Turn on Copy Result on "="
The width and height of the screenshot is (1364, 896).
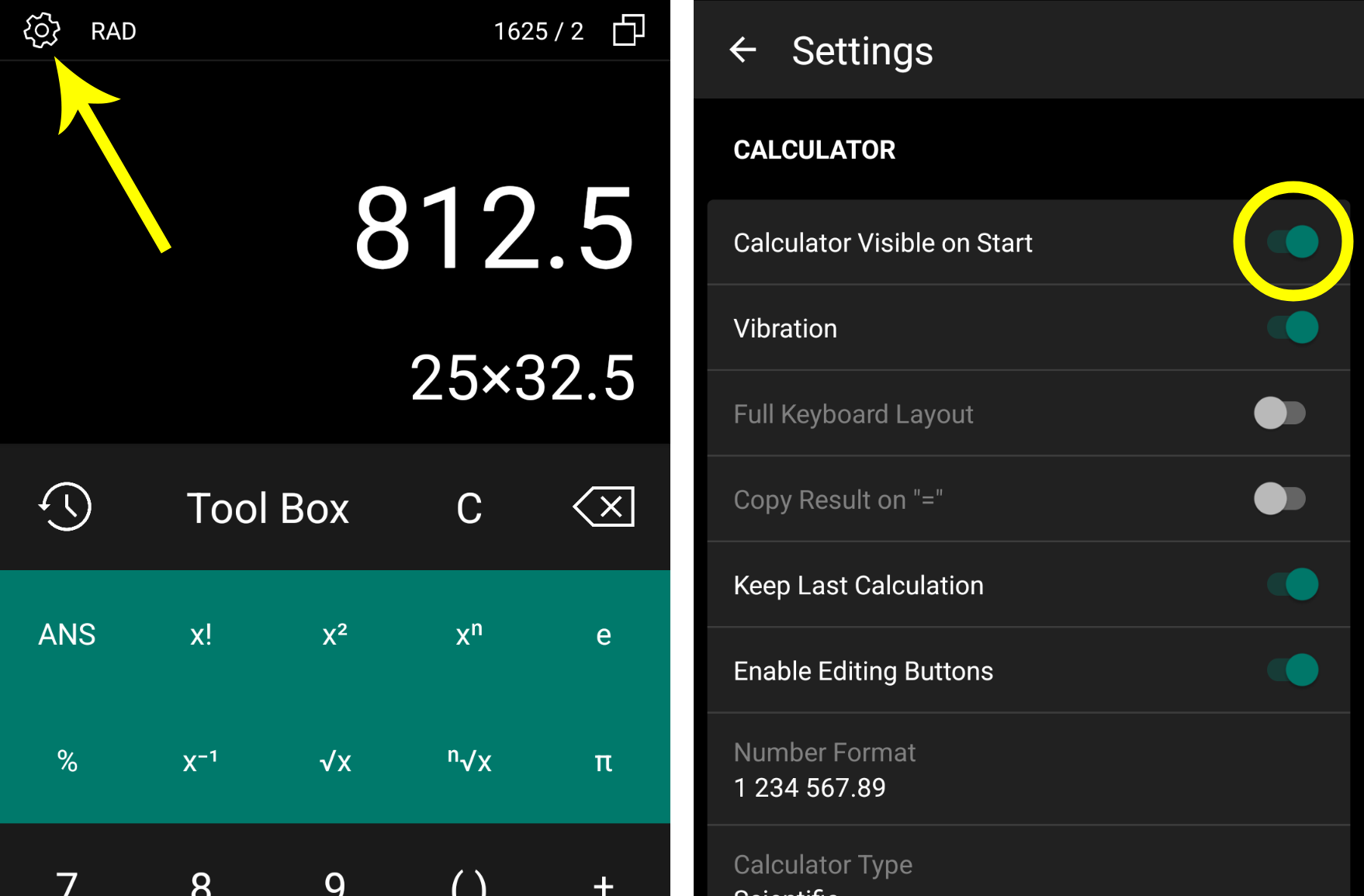1280,499
